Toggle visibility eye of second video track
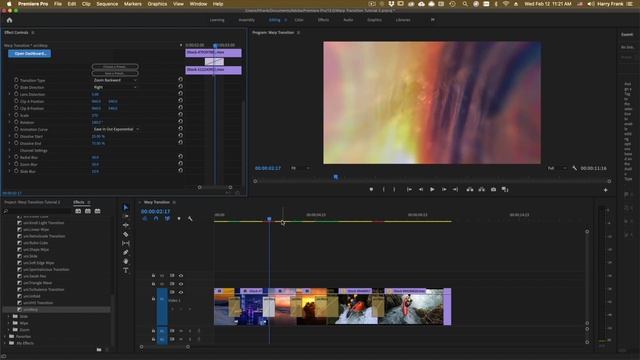This screenshot has height=360, width=640. (x=181, y=284)
